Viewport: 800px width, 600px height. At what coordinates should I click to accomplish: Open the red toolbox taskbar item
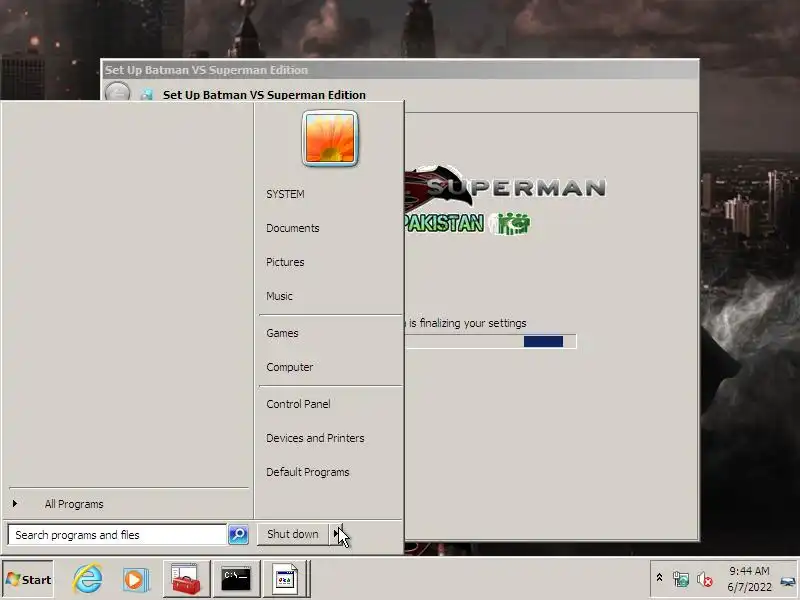pyautogui.click(x=186, y=579)
